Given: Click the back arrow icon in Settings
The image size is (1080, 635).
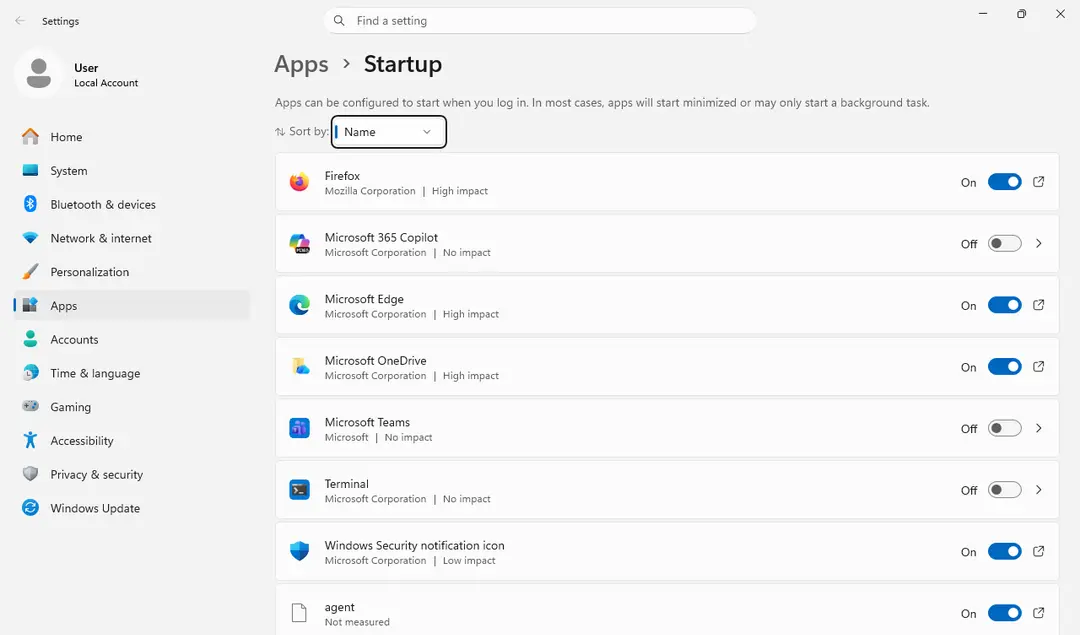Looking at the screenshot, I should coord(20,21).
